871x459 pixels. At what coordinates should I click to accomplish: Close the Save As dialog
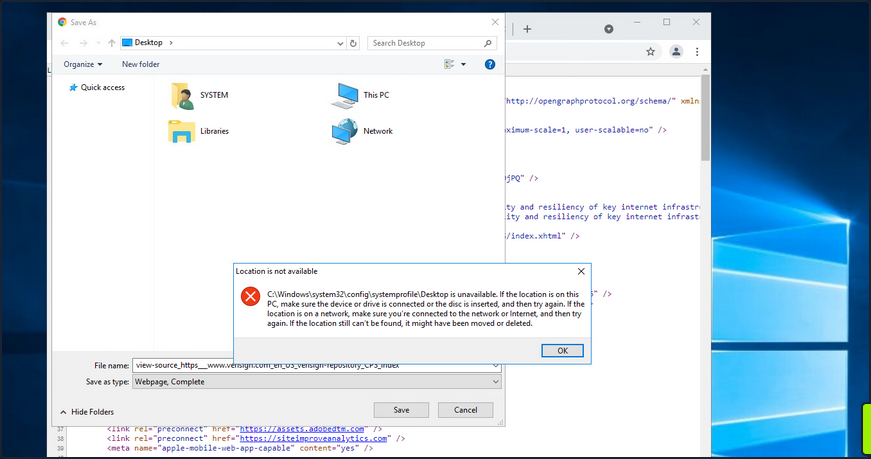pos(495,22)
